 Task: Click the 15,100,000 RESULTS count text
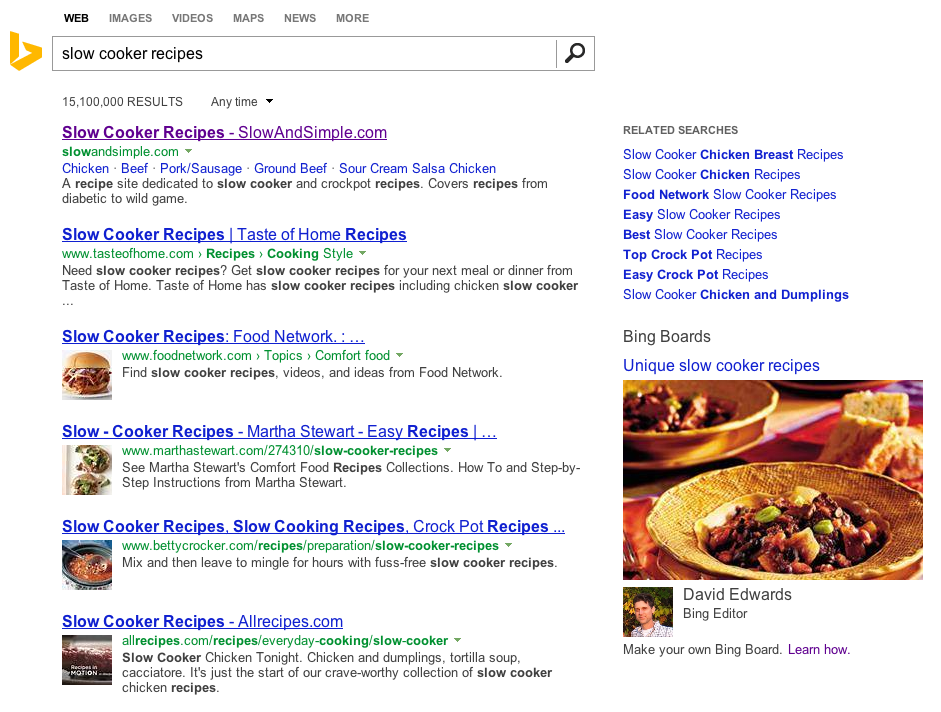click(122, 101)
